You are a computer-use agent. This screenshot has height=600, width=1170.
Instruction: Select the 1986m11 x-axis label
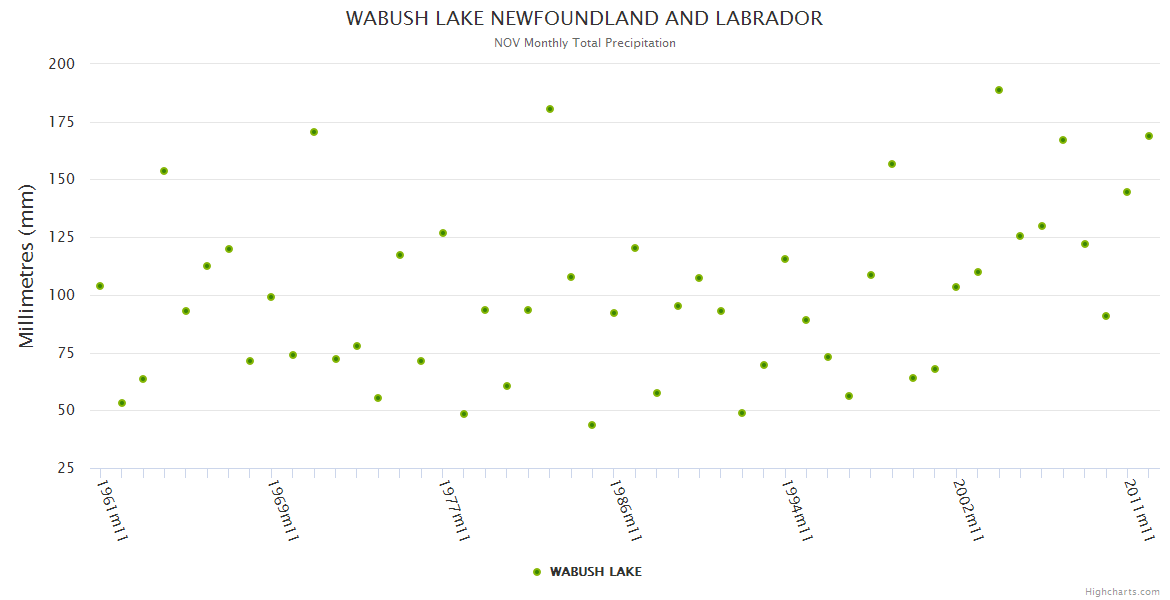[626, 510]
